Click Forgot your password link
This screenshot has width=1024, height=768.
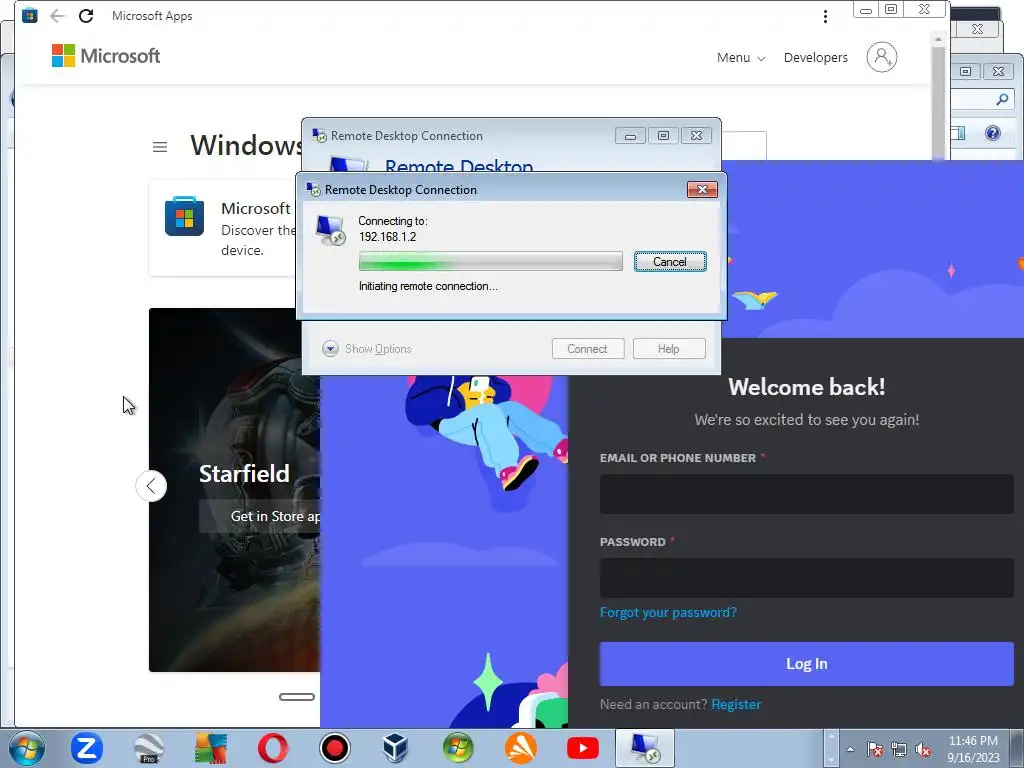[668, 613]
